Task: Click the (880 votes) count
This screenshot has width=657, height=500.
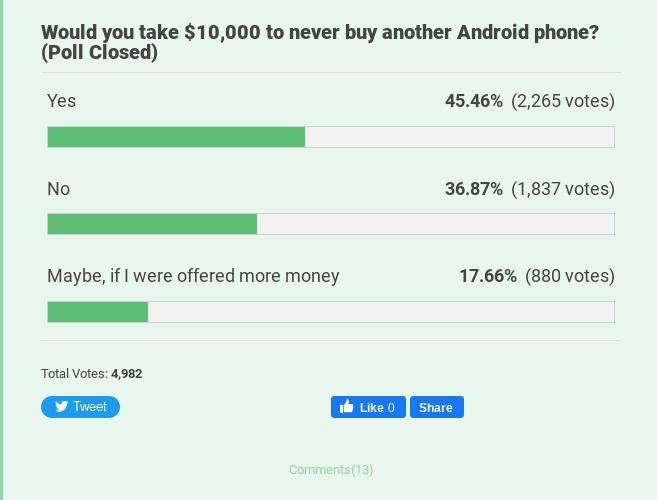Action: click(x=570, y=276)
